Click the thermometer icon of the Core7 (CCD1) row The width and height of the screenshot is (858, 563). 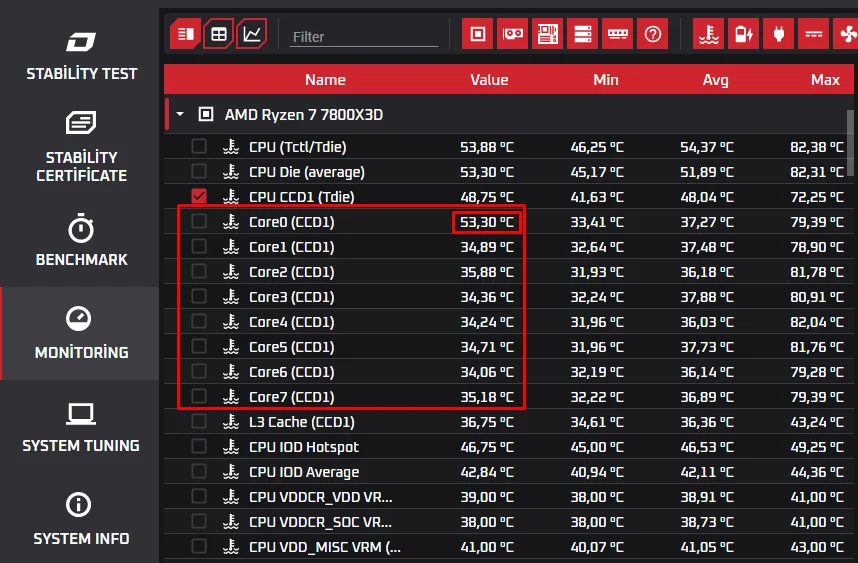pos(231,397)
